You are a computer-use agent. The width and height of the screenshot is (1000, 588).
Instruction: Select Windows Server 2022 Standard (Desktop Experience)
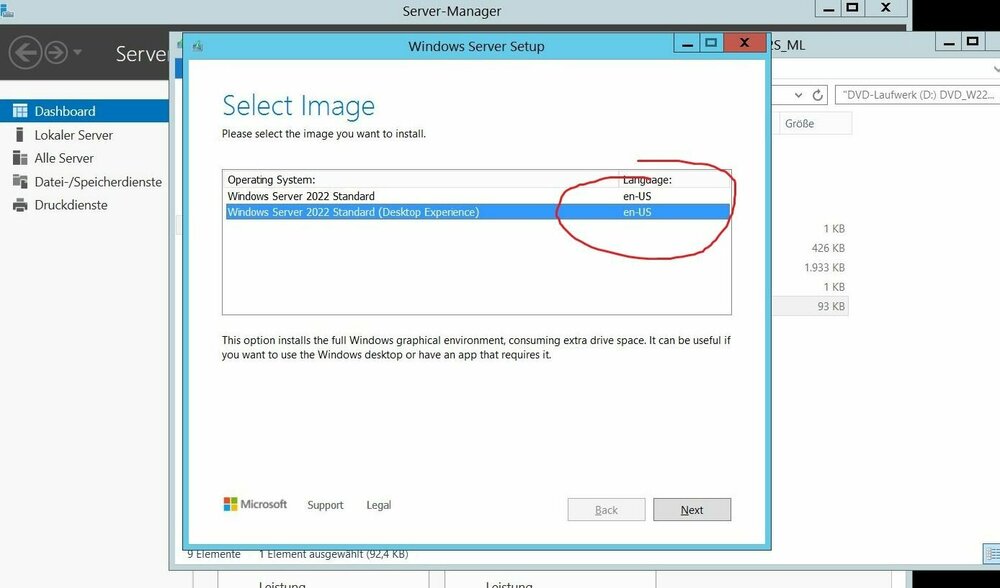pyautogui.click(x=353, y=212)
